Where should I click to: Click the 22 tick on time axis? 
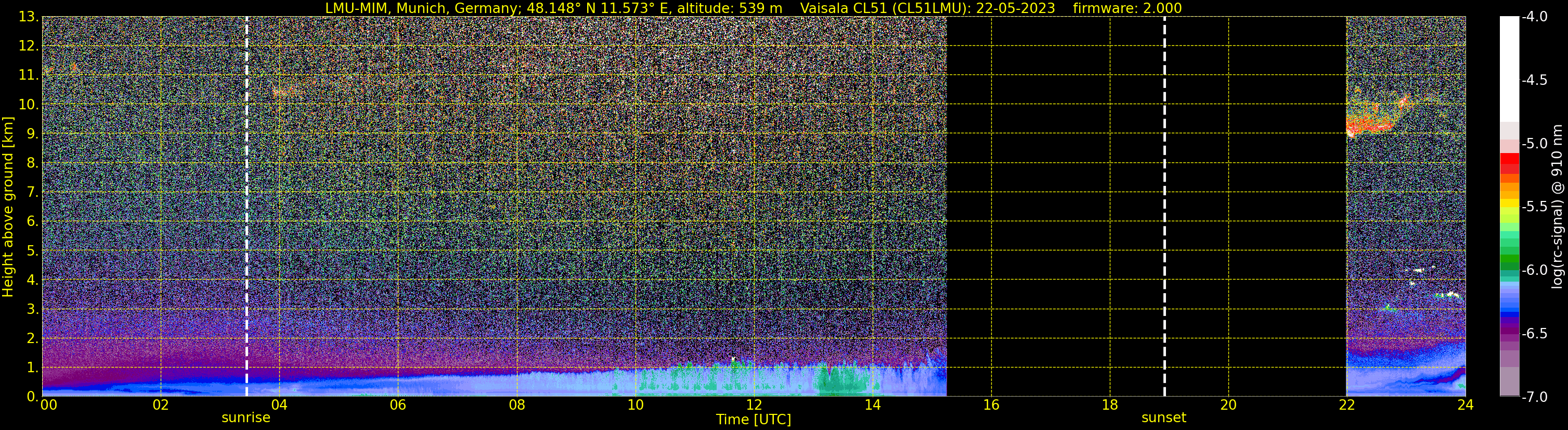pos(1346,405)
